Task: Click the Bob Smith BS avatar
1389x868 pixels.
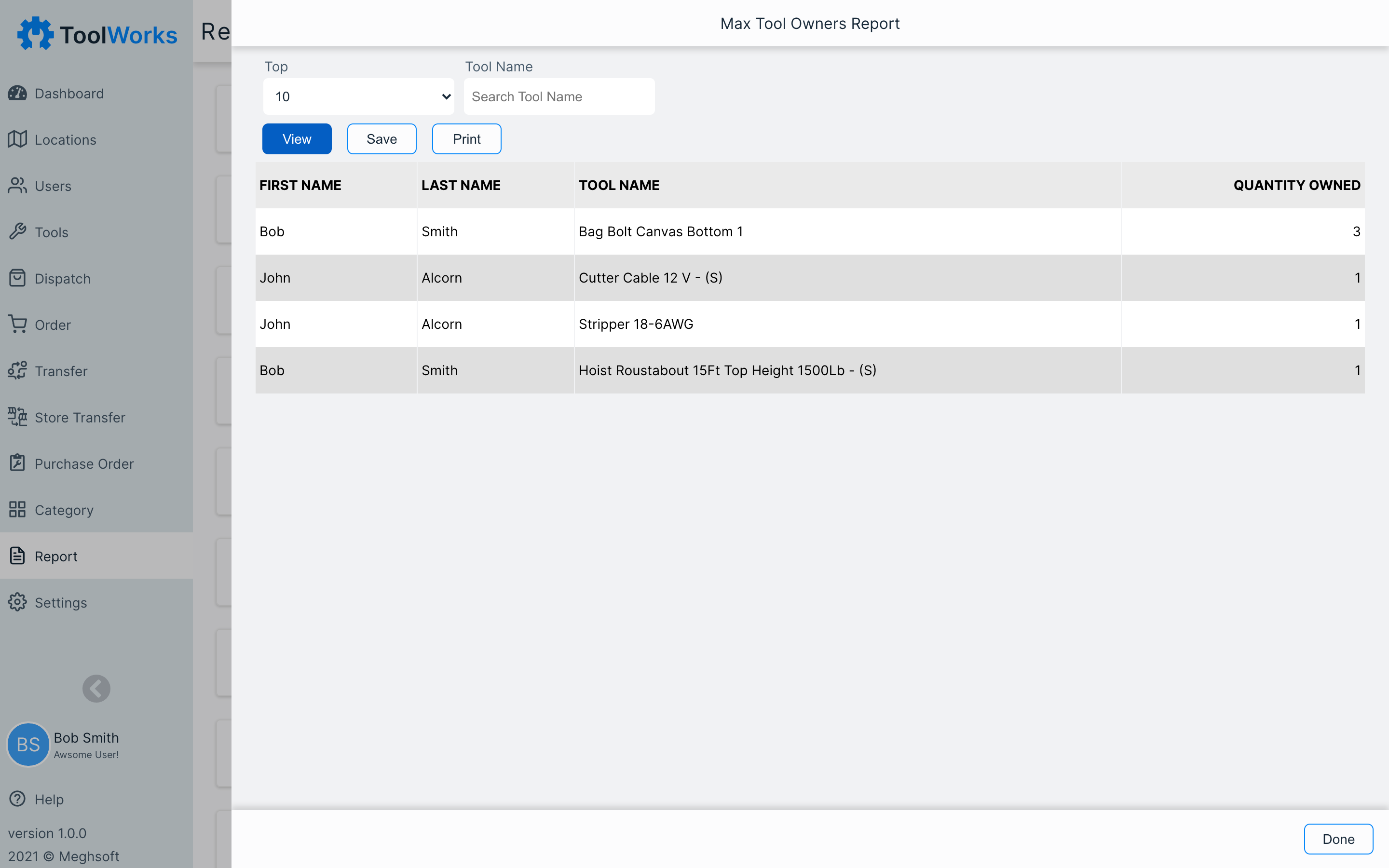Action: coord(28,745)
